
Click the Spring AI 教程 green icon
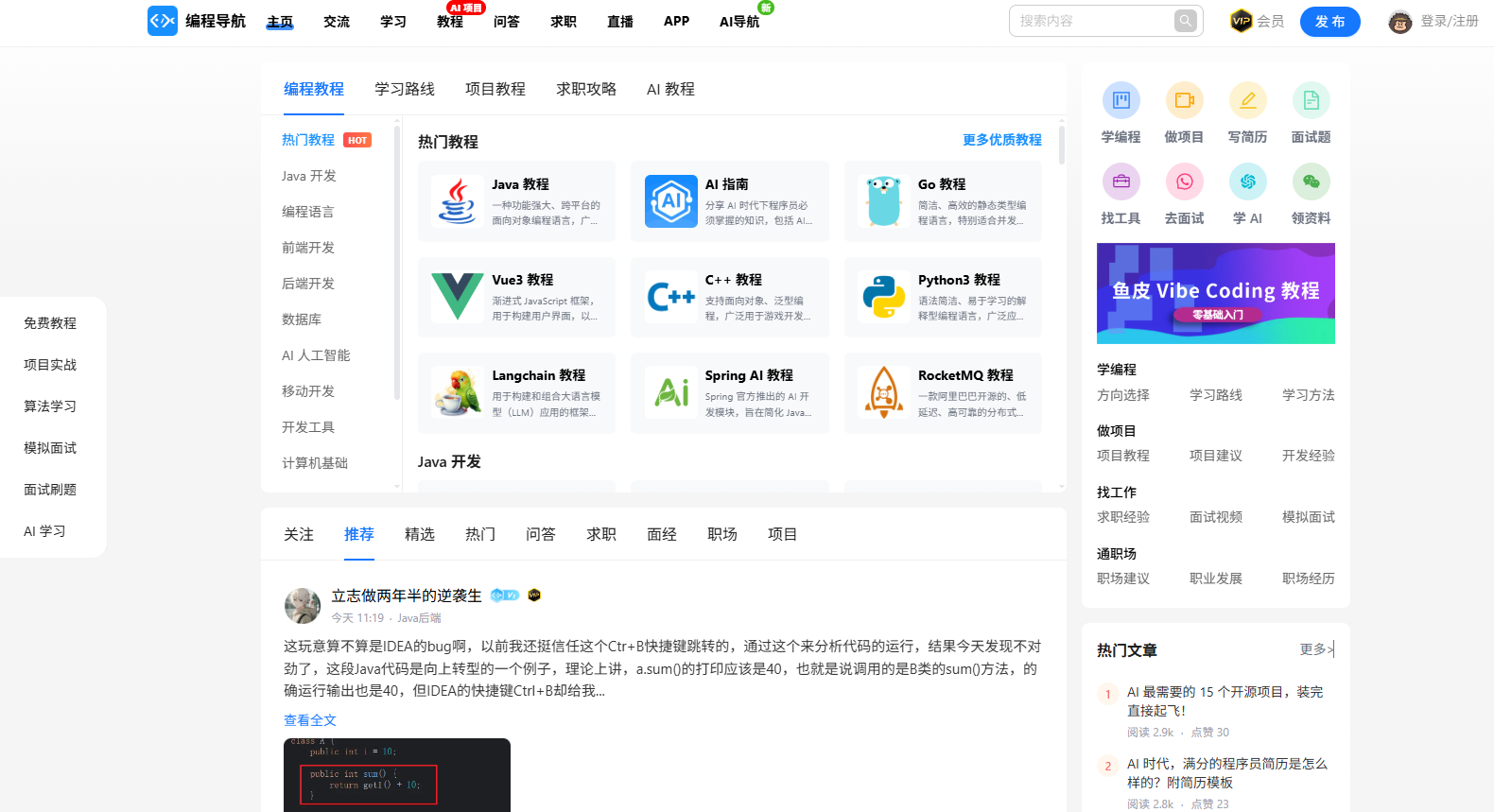point(671,392)
